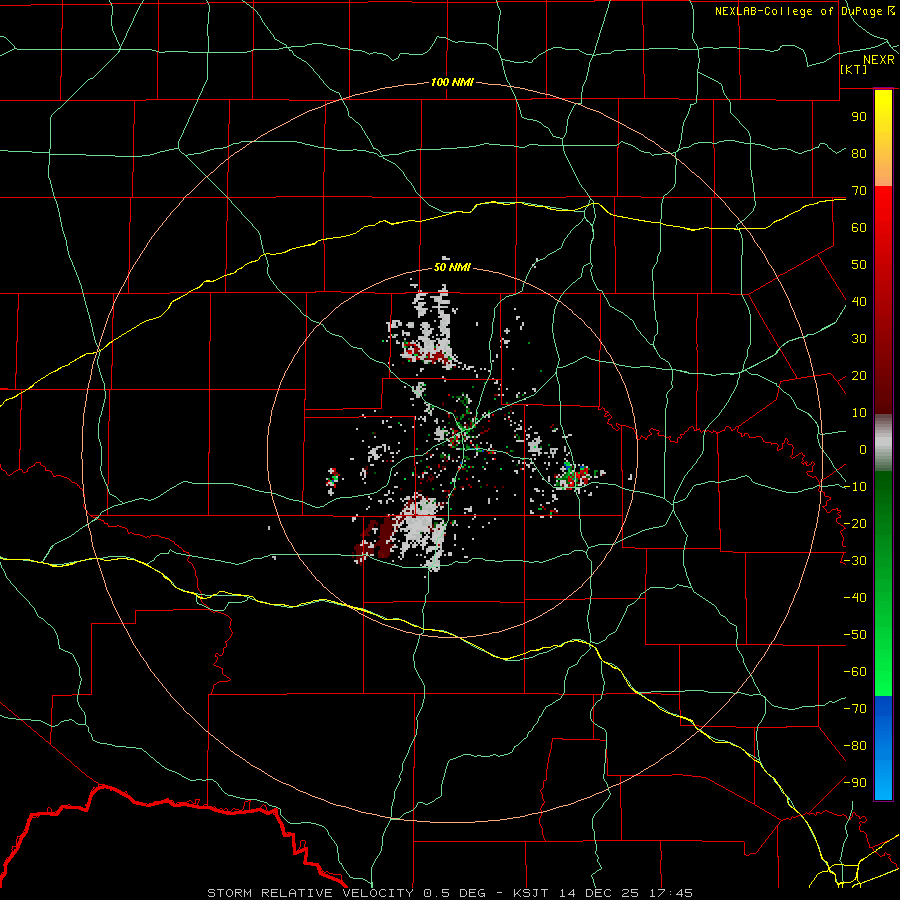Click the 70 value on the velocity scale
Screen dimensions: 900x900
pyautogui.click(x=859, y=191)
